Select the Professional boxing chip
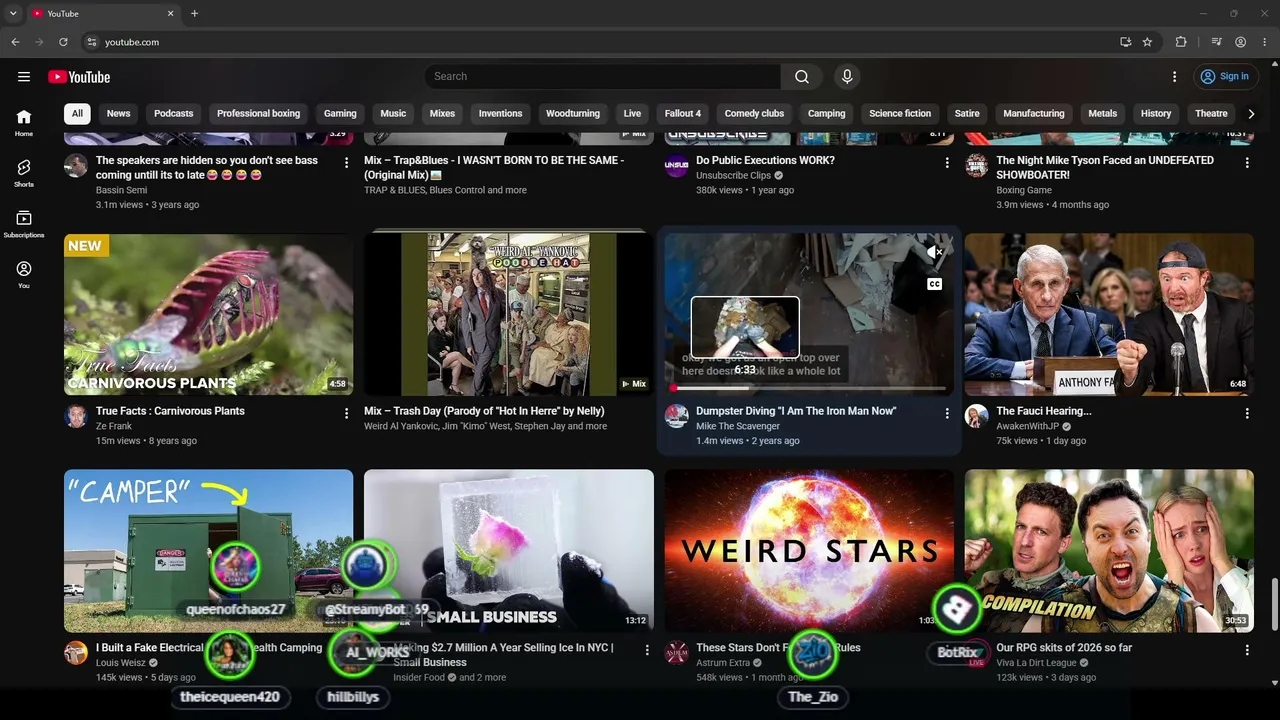 258,114
